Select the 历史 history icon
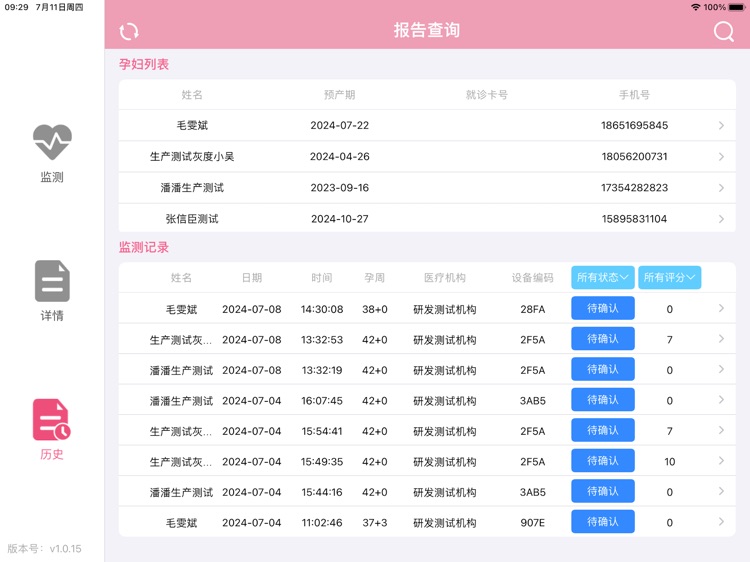Screen dimensions: 750x562 click(52, 419)
